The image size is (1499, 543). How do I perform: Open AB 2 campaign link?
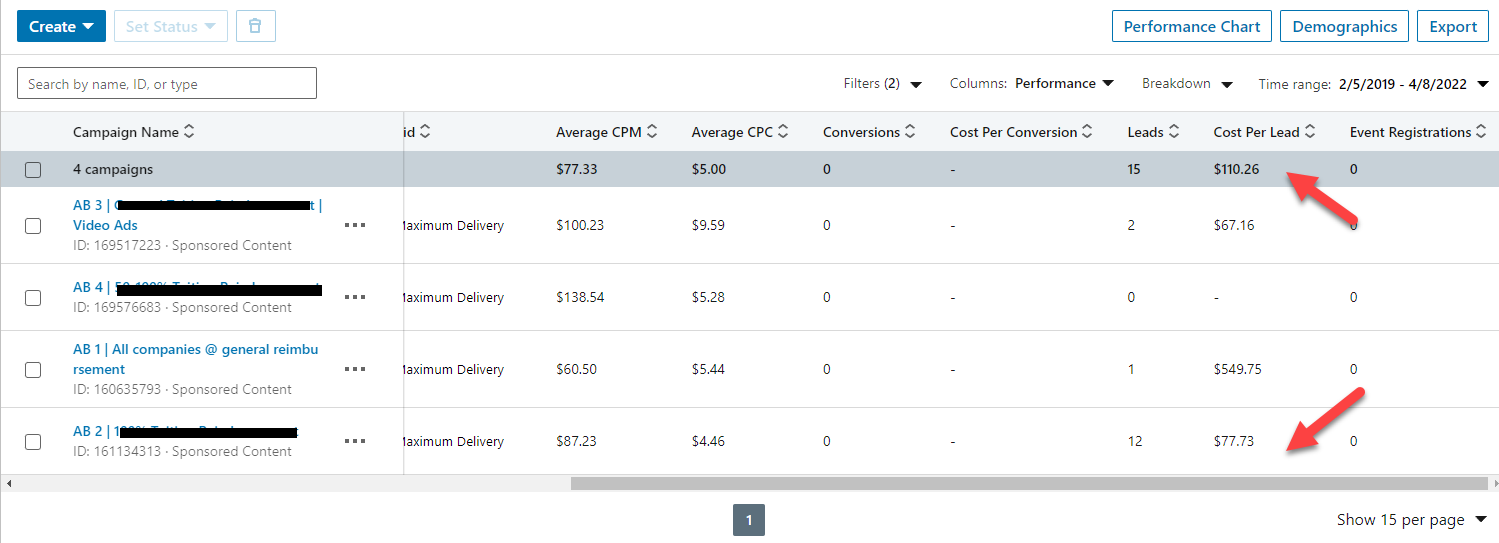[186, 431]
